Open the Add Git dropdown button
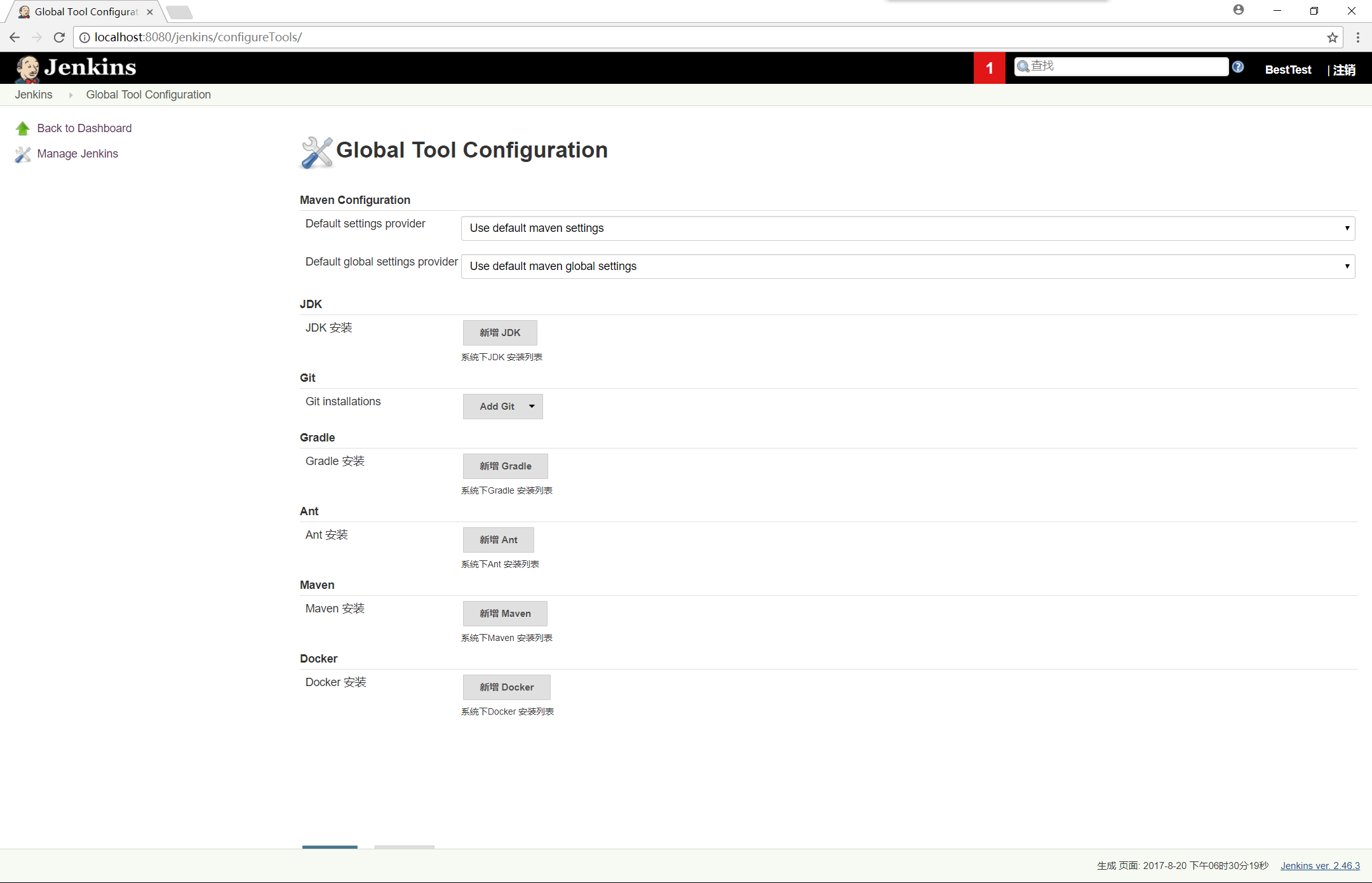This screenshot has width=1372, height=883. pyautogui.click(x=502, y=407)
